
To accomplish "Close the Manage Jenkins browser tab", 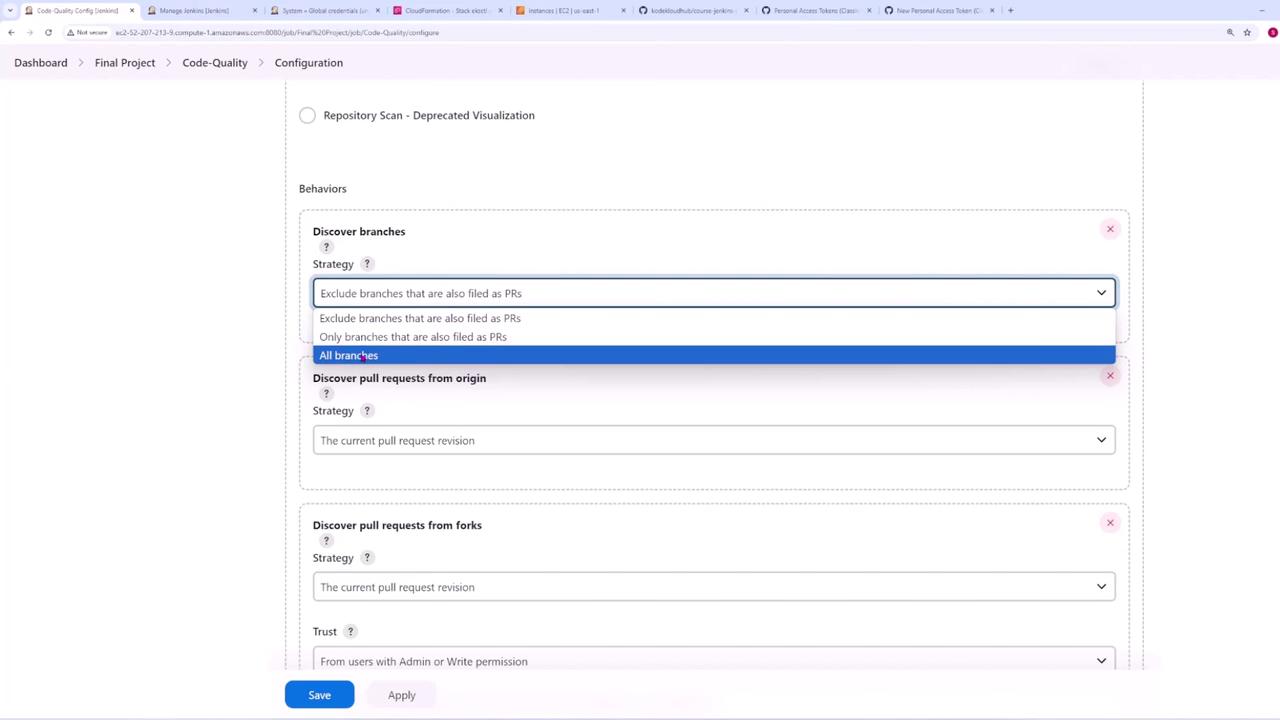I will pos(254,10).
